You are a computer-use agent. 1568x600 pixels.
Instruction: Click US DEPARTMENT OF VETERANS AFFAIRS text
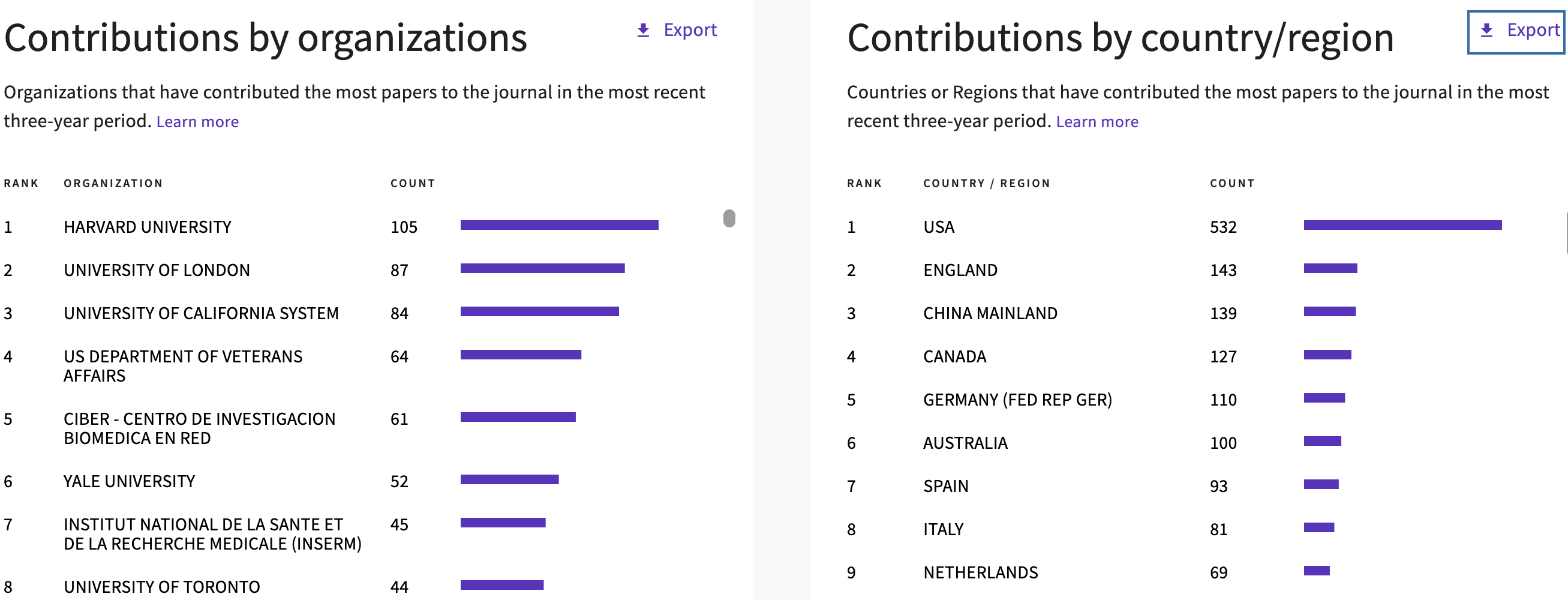(182, 366)
